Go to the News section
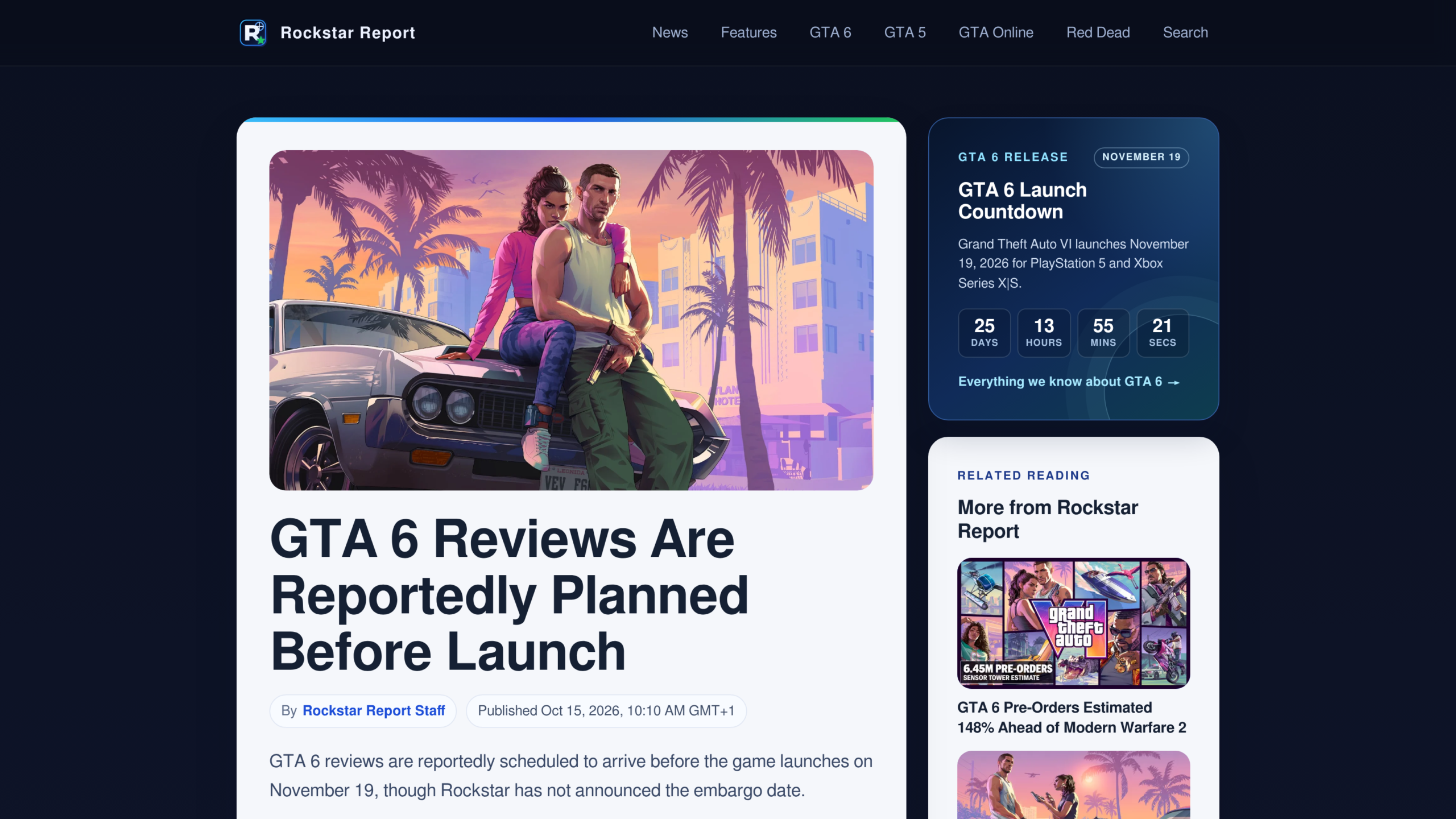 click(x=669, y=32)
